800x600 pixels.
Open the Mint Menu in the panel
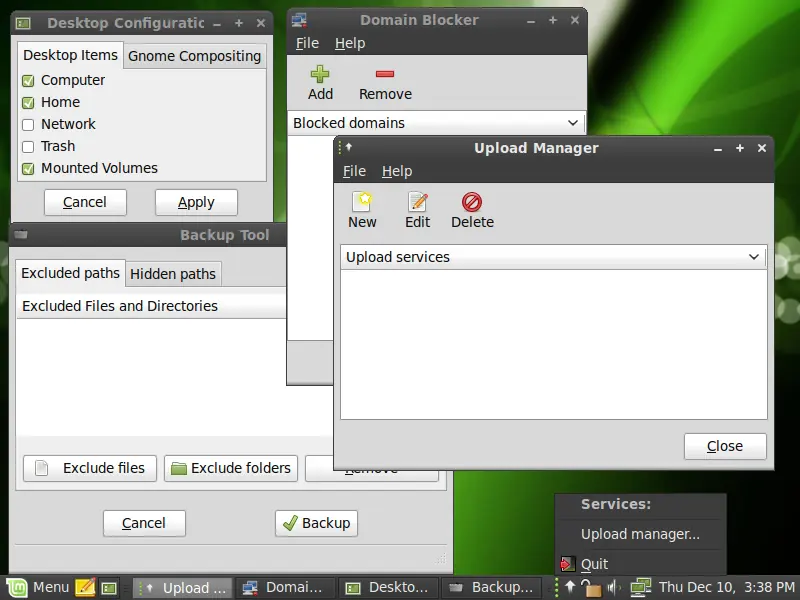[x=38, y=588]
